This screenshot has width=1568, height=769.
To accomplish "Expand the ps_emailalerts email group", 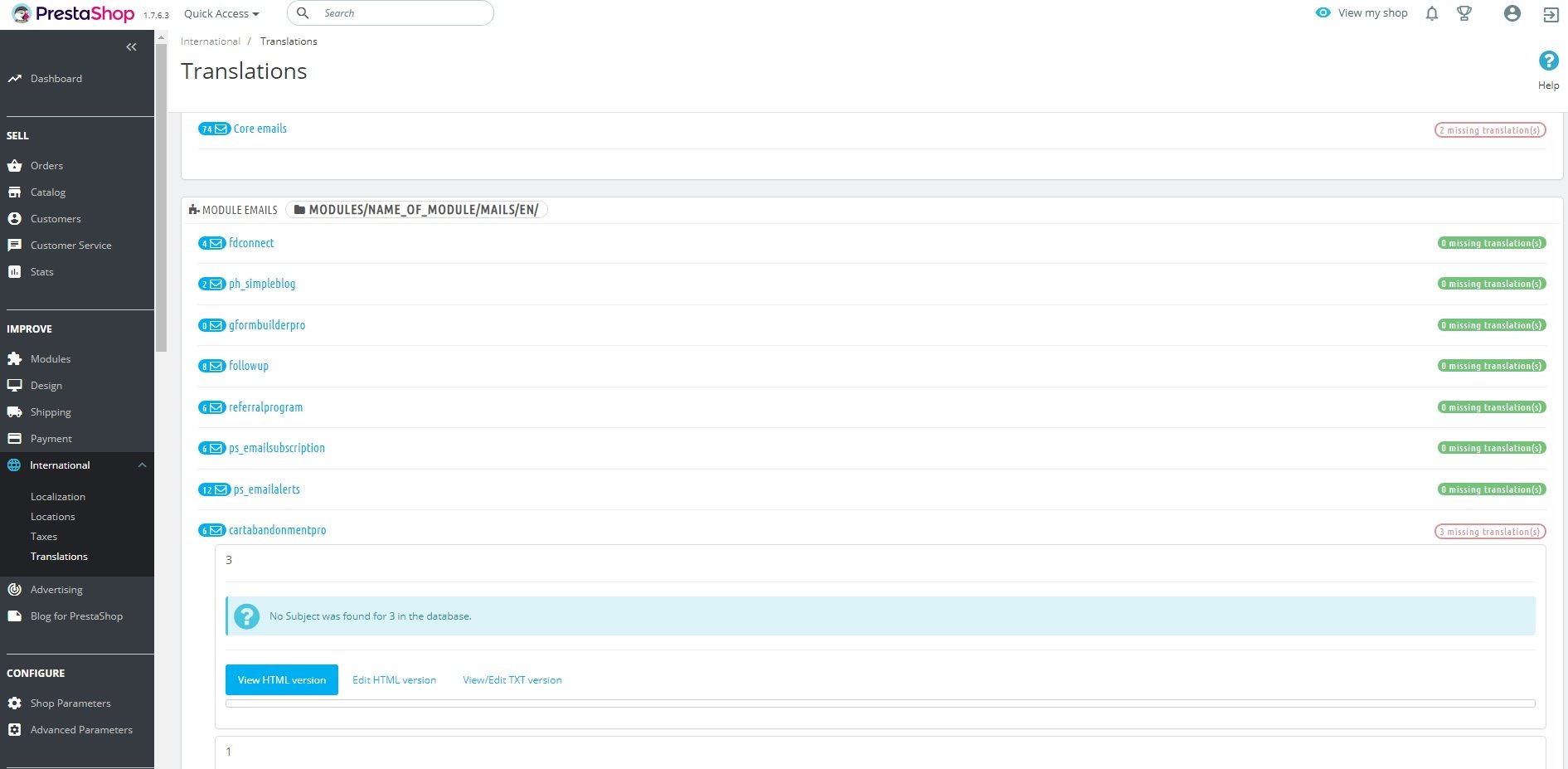I will point(267,489).
